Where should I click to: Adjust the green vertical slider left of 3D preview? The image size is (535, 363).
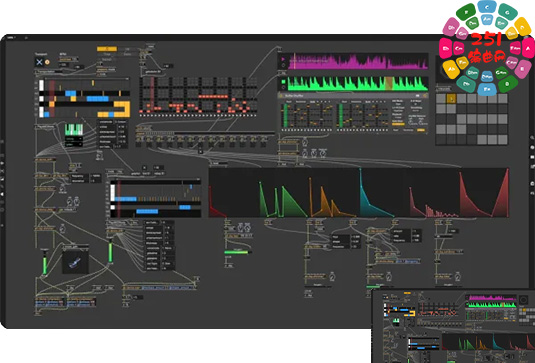[45, 266]
